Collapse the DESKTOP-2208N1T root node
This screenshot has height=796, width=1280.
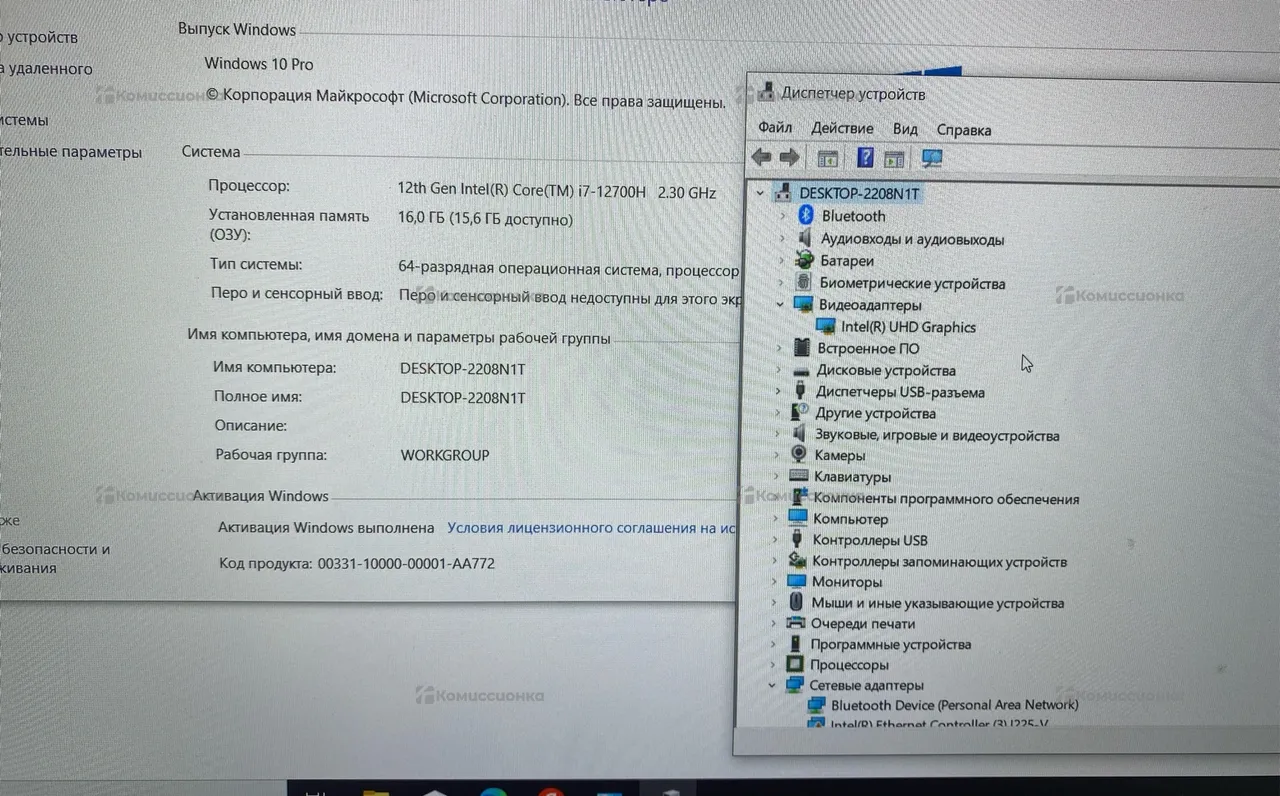760,193
